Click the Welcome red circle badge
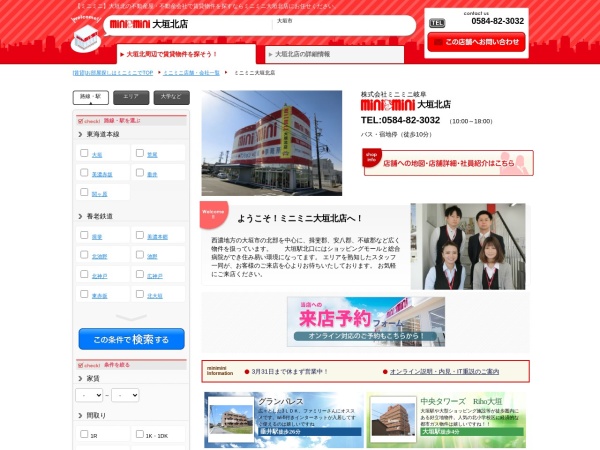Image resolution: width=600 pixels, height=450 pixels. 214,215
